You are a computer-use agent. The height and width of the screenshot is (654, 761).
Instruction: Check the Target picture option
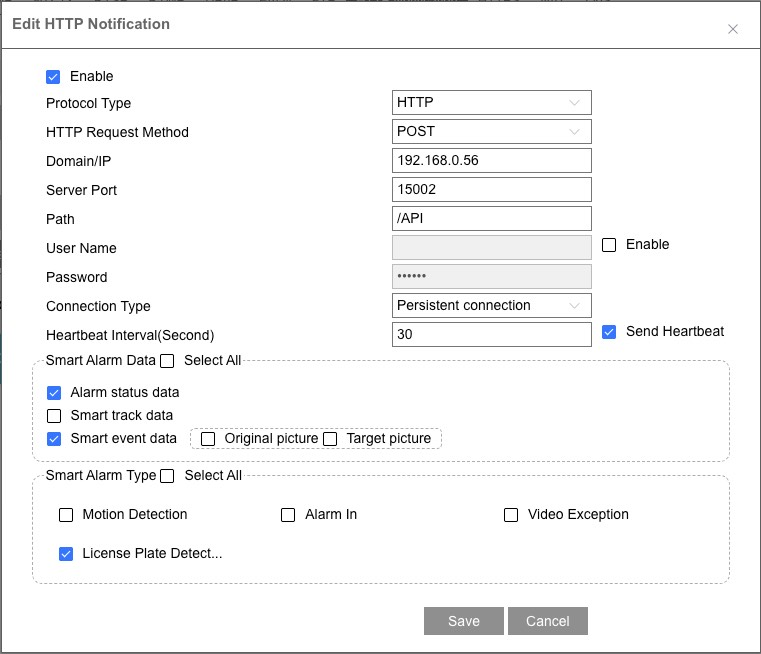click(330, 439)
